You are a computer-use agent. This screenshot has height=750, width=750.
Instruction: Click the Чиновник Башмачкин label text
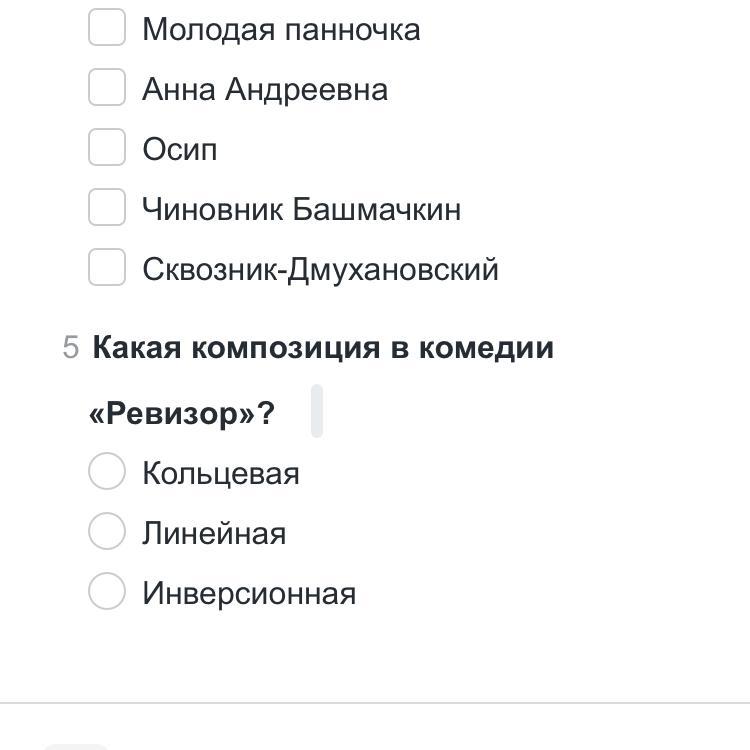(302, 210)
